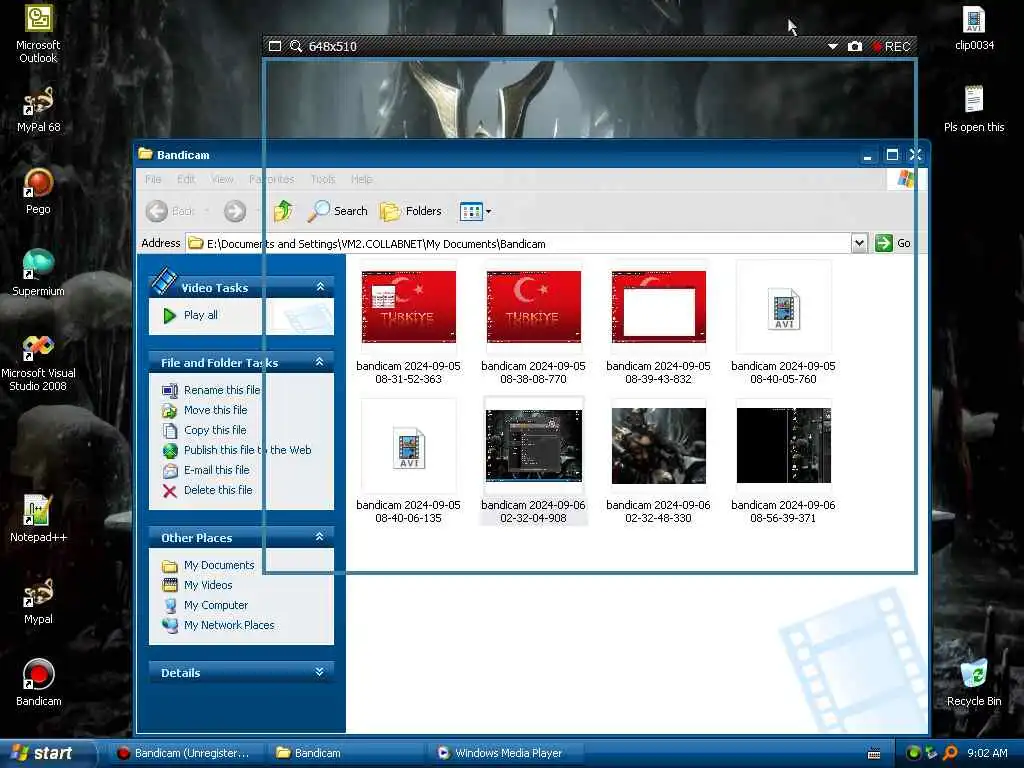1024x768 pixels.
Task: Open the View menu
Action: coord(222,179)
